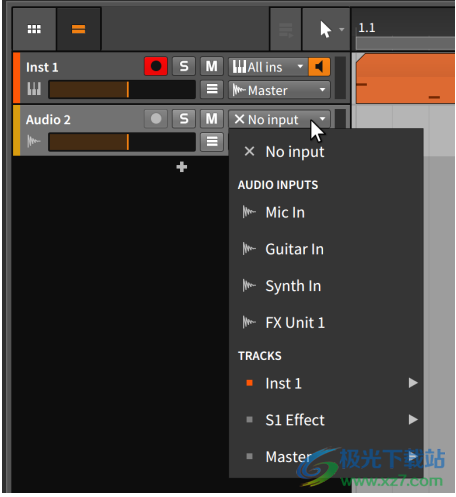Open Inst 1 automation lanes button
456x497 pixels.
(x=212, y=89)
